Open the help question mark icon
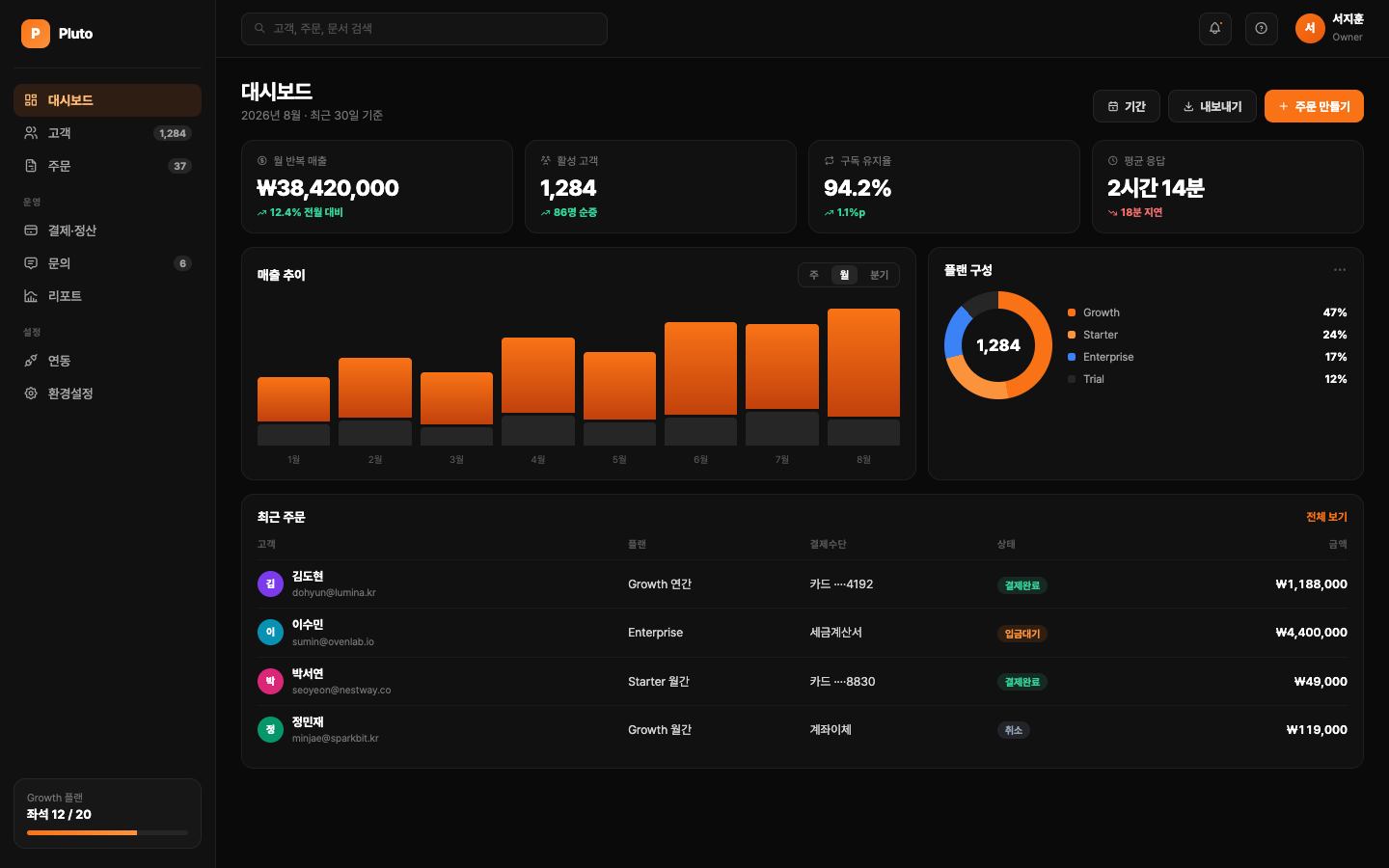 [x=1262, y=29]
